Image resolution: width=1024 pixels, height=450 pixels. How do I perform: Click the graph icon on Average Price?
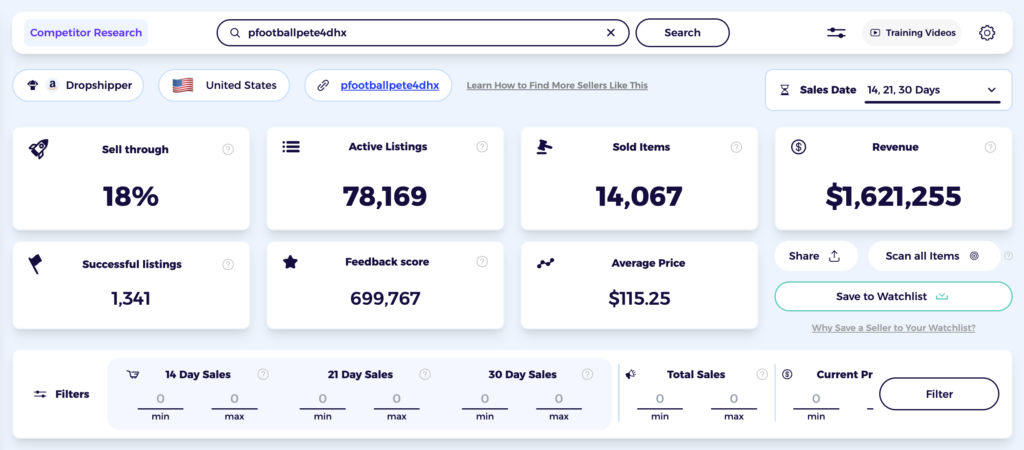point(545,263)
